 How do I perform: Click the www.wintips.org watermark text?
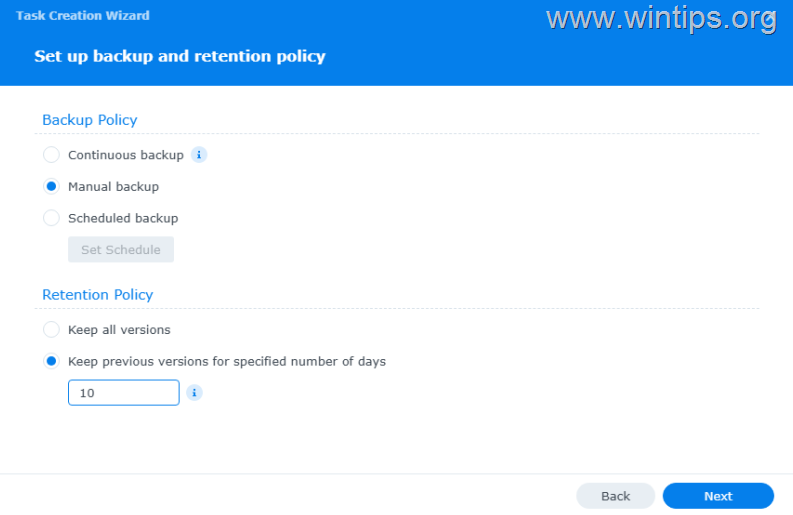pyautogui.click(x=648, y=18)
